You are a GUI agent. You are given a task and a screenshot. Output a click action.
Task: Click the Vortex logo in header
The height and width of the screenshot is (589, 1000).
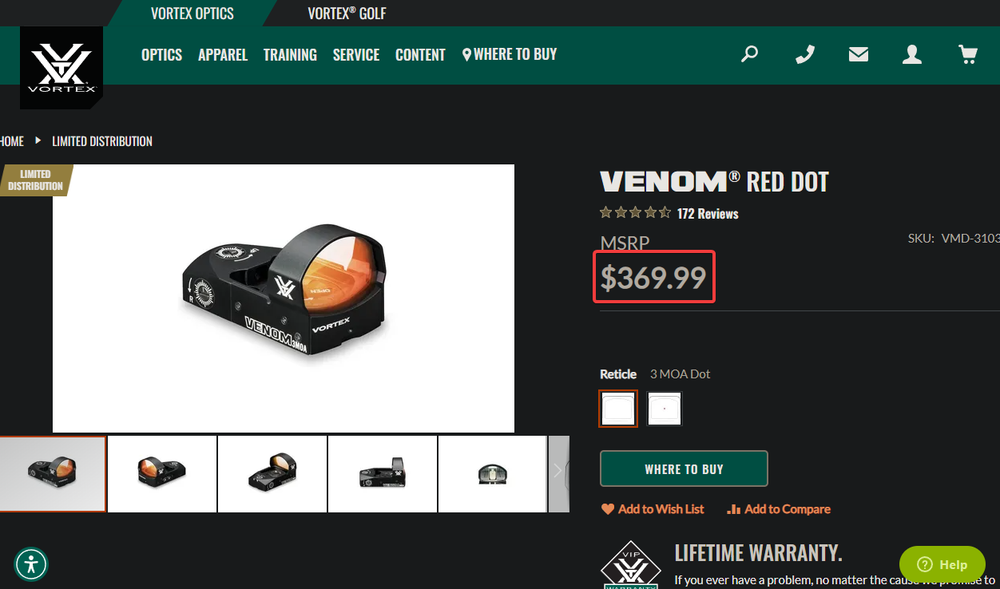click(x=61, y=68)
